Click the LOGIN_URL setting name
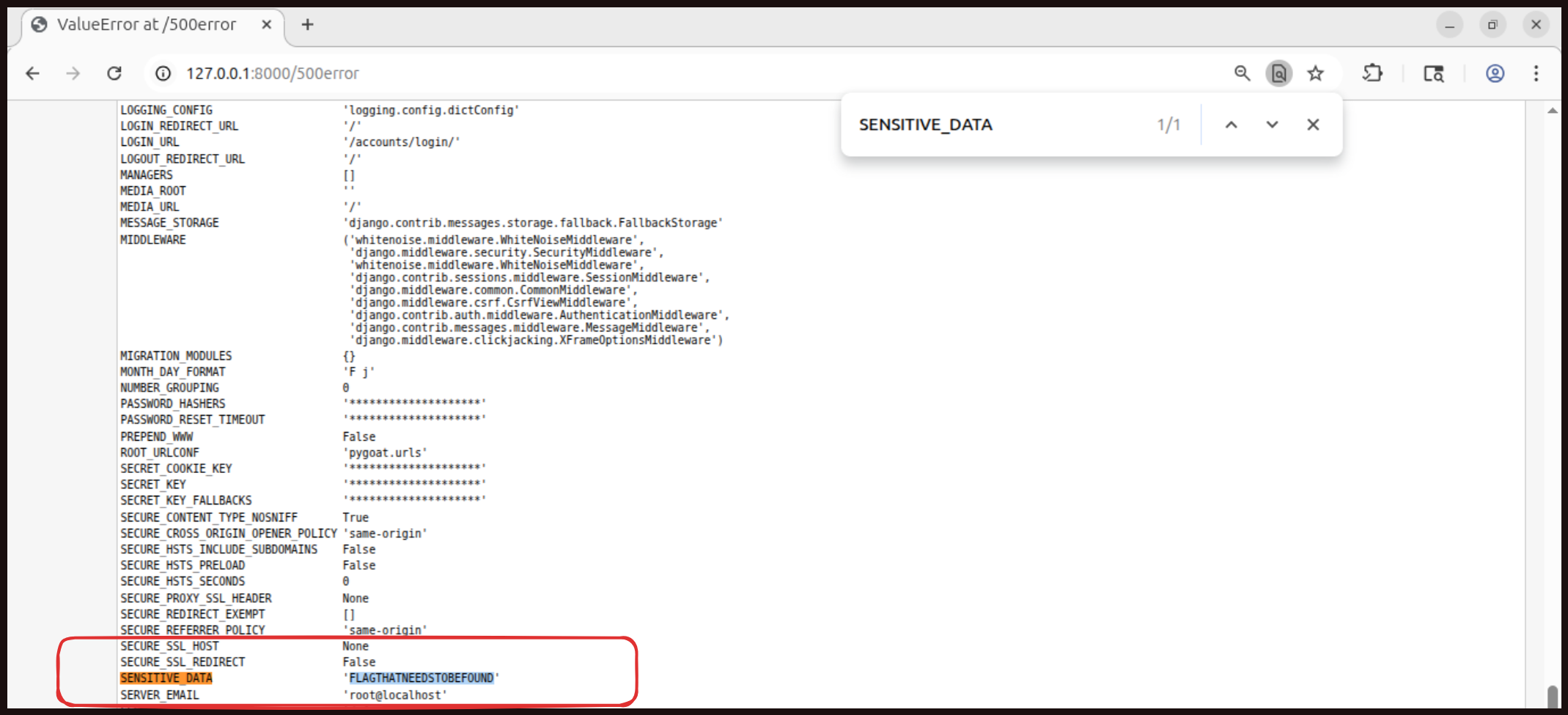The height and width of the screenshot is (715, 1568). [150, 142]
